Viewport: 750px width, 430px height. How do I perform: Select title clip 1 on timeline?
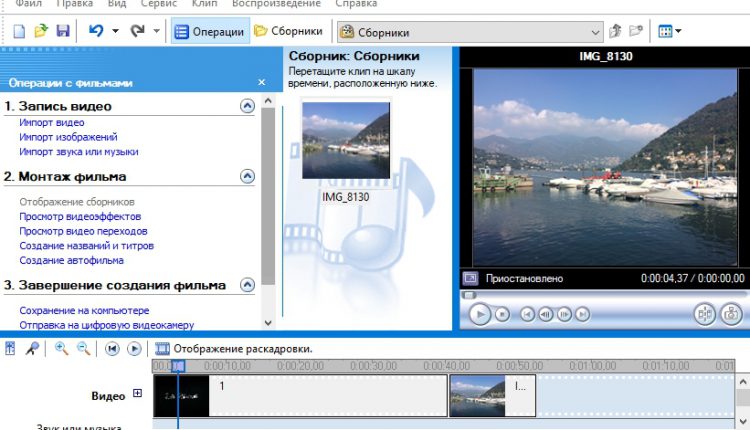(300, 396)
